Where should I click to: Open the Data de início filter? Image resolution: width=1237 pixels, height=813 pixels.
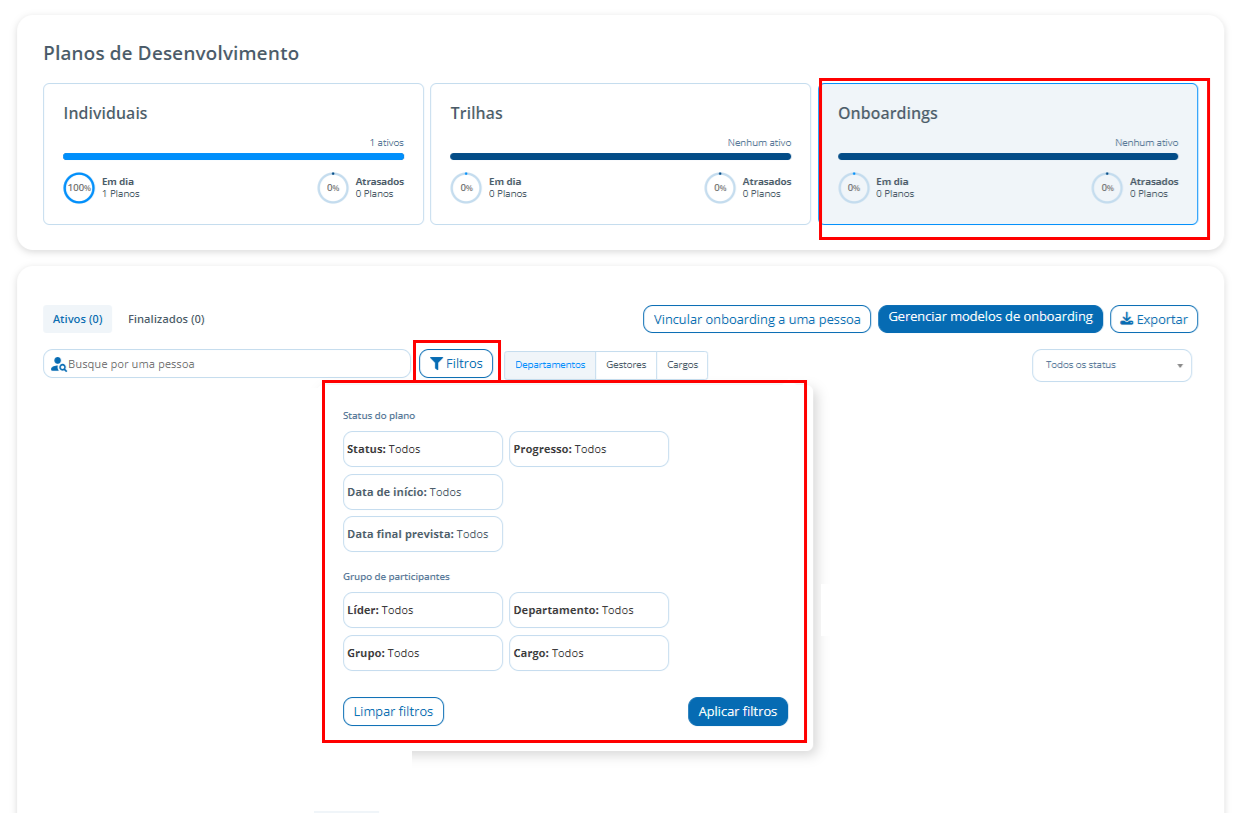tap(423, 492)
